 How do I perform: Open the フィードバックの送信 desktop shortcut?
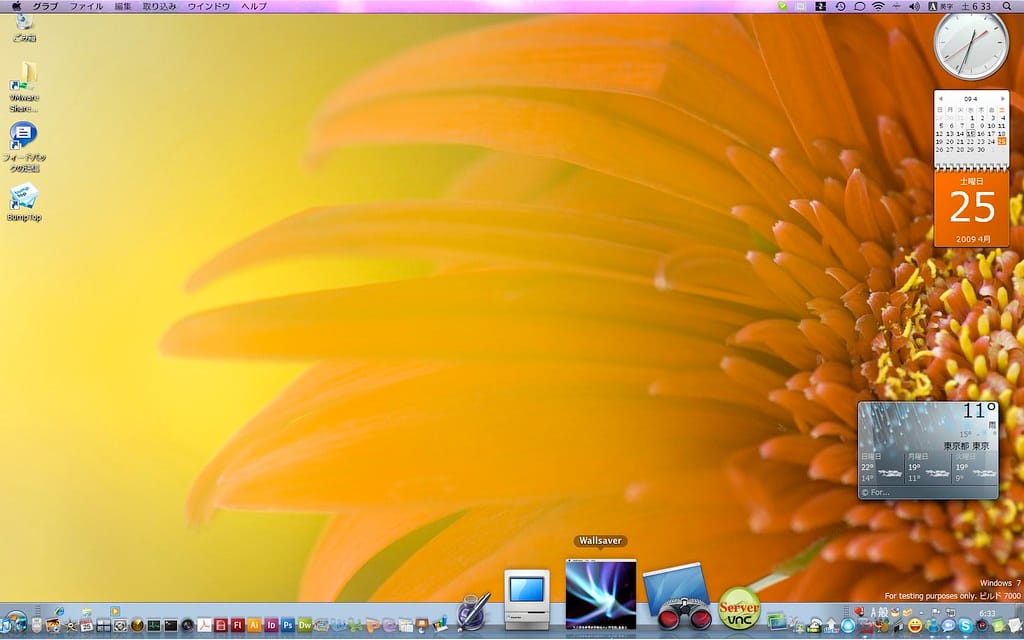pyautogui.click(x=24, y=147)
